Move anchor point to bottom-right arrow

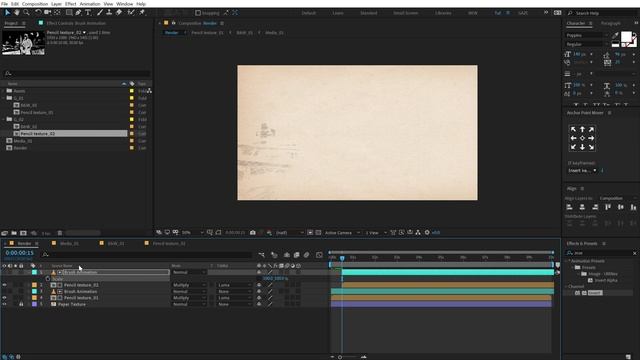(591, 147)
